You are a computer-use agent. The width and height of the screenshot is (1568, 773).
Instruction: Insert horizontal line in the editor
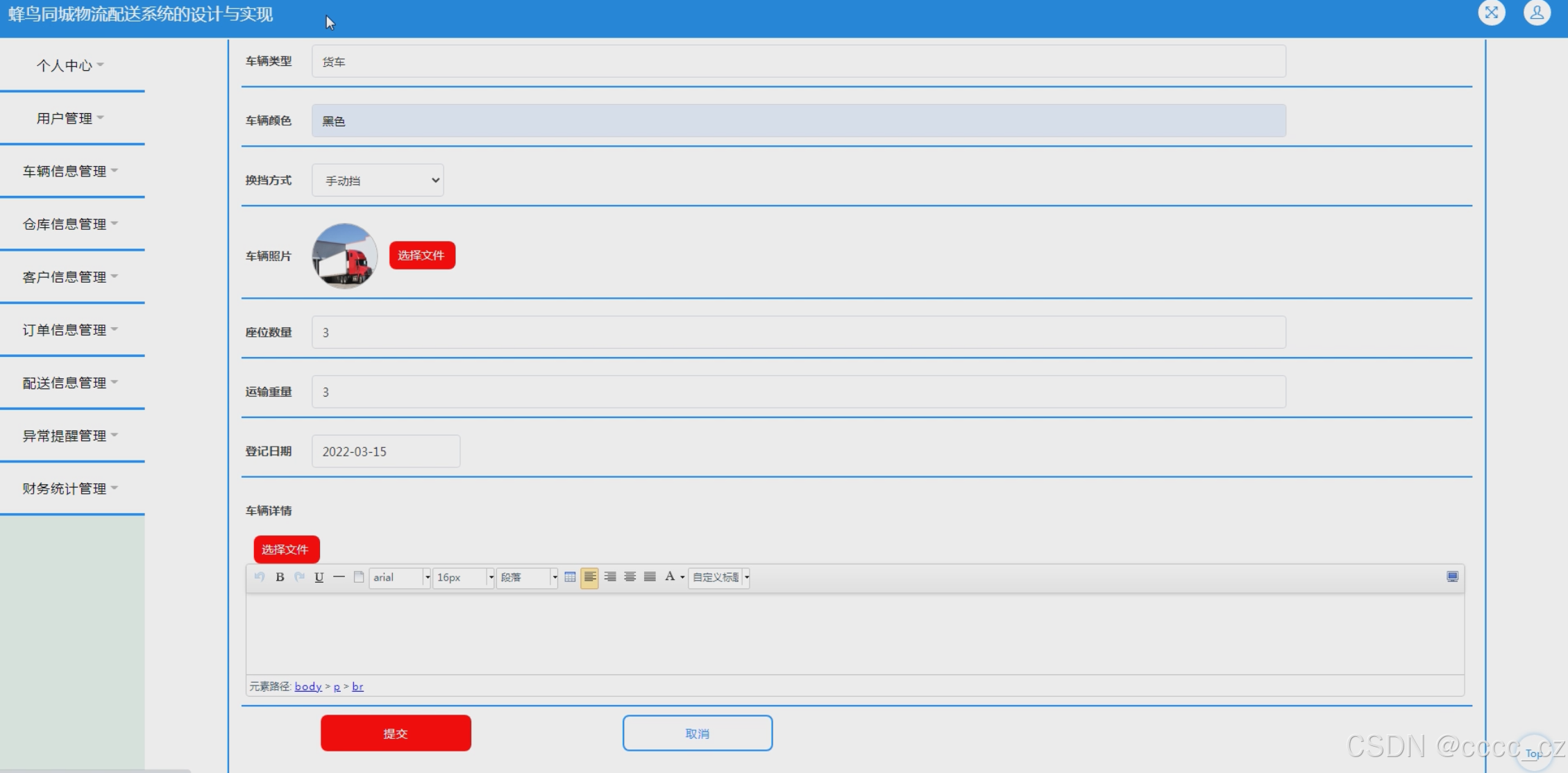tap(339, 577)
